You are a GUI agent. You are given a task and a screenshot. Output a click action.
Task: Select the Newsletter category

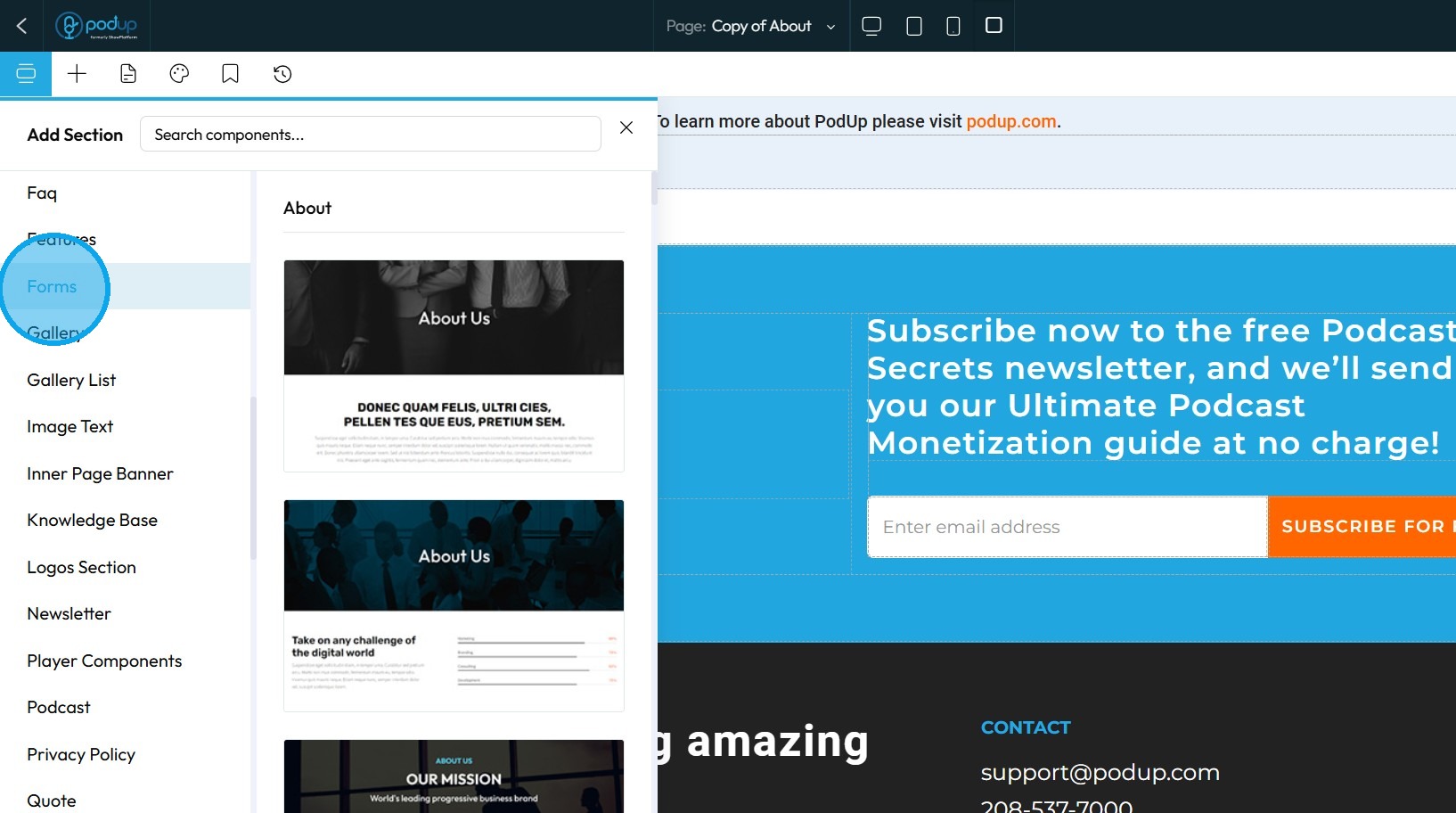click(69, 613)
